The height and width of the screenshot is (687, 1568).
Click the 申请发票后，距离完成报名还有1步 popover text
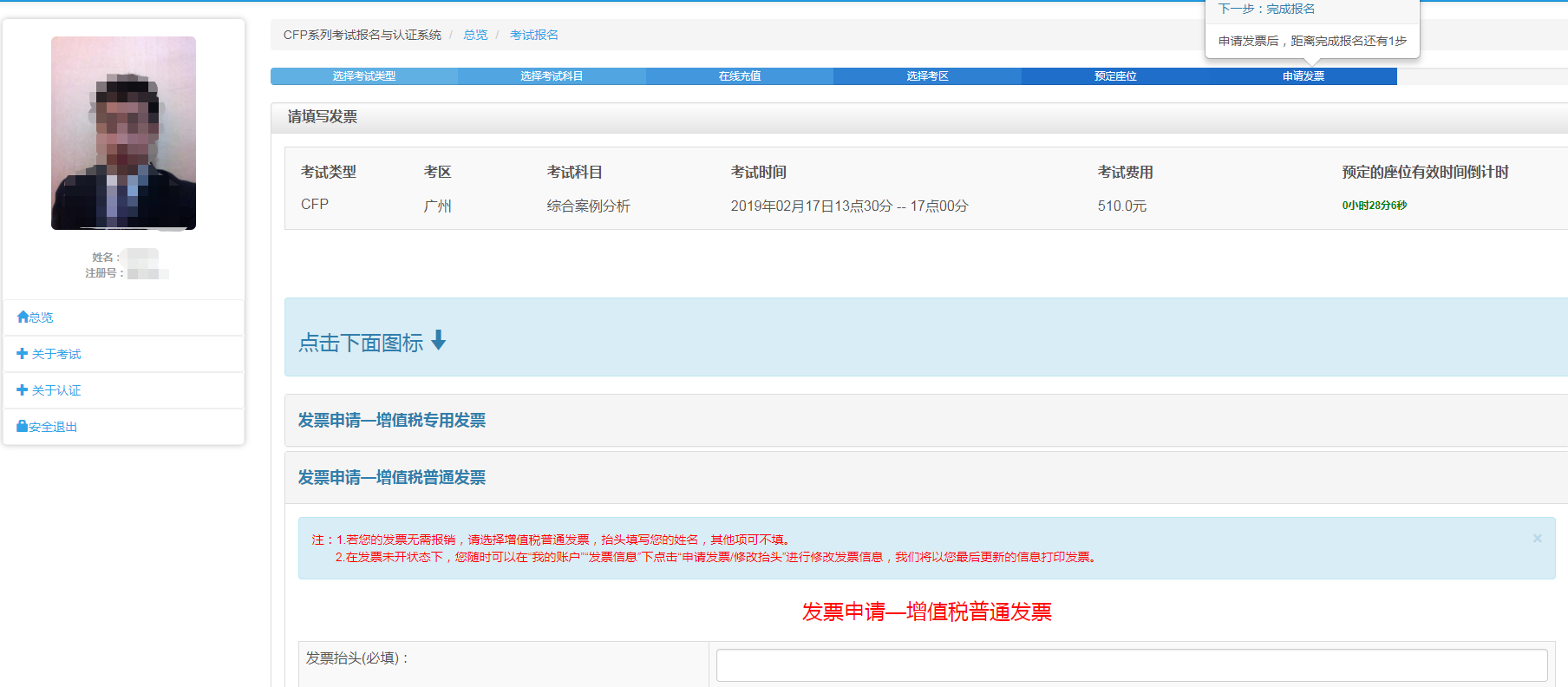pos(1312,41)
